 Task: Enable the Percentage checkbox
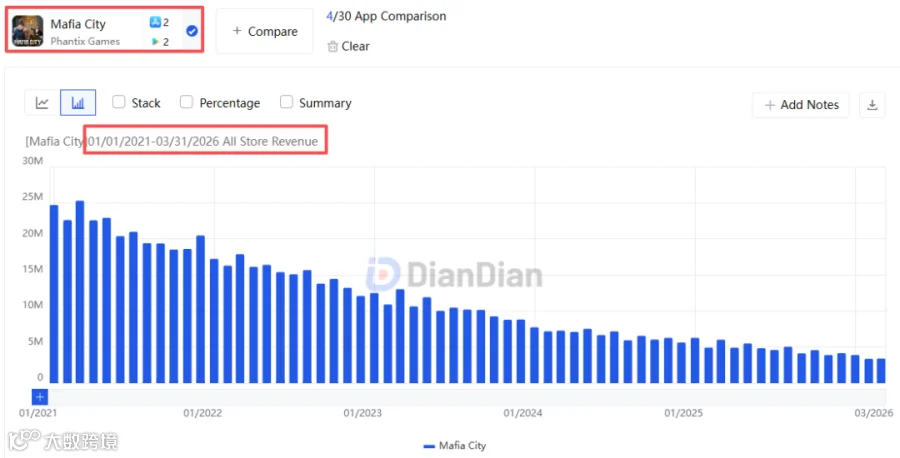(186, 102)
